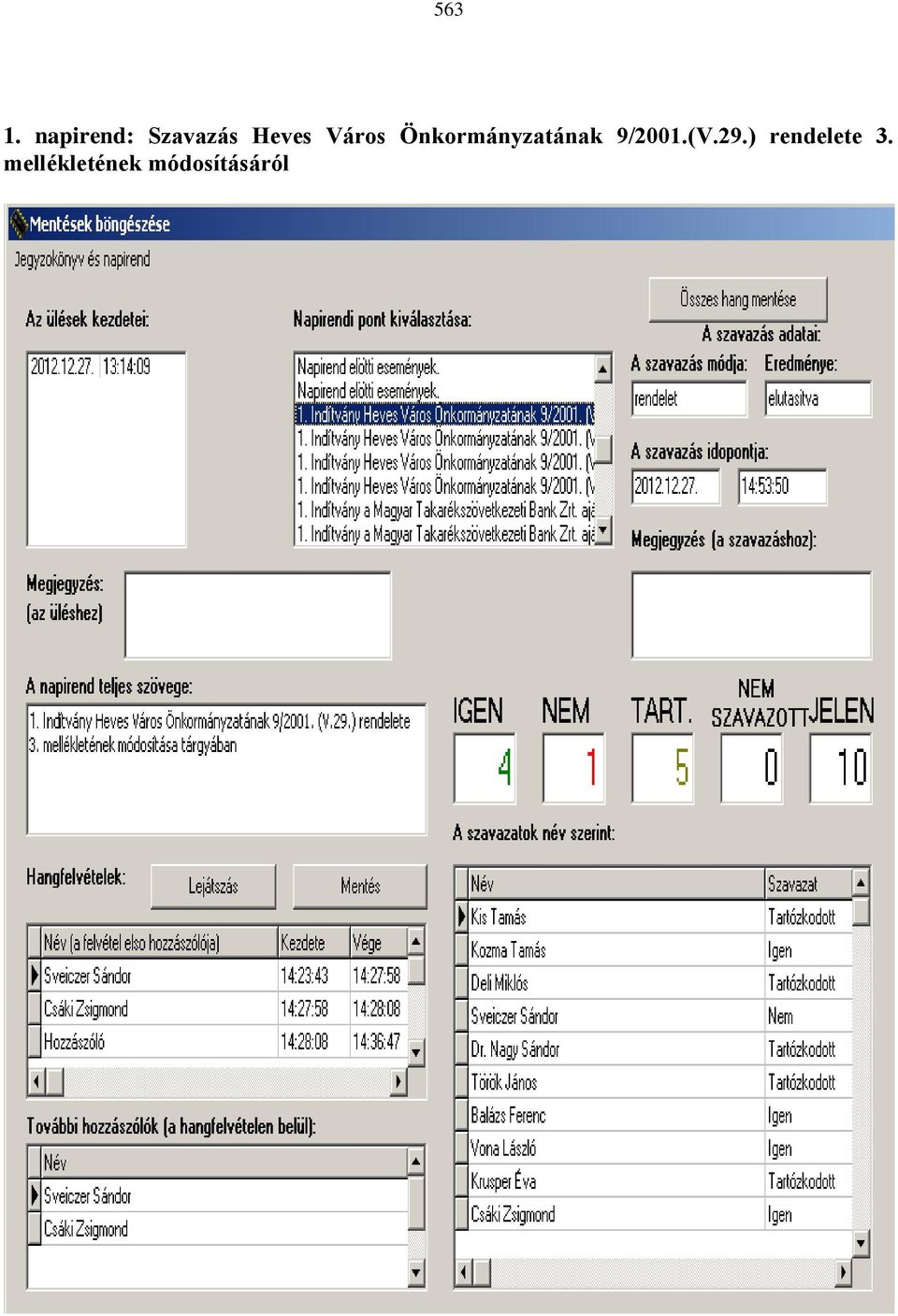Select Csáki Zsigmond row in votes table
The width and height of the screenshot is (898, 1316).
[659, 1215]
